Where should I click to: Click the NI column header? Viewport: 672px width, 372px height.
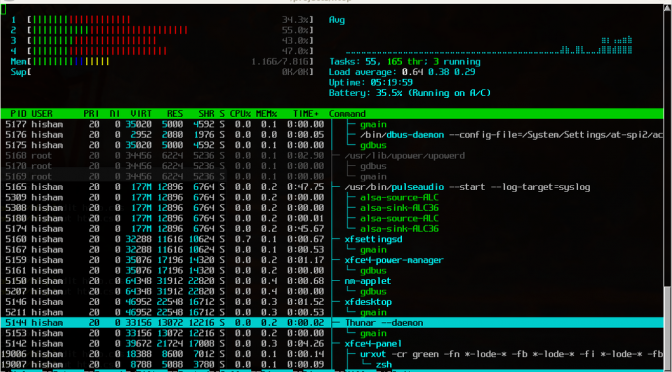pos(115,114)
